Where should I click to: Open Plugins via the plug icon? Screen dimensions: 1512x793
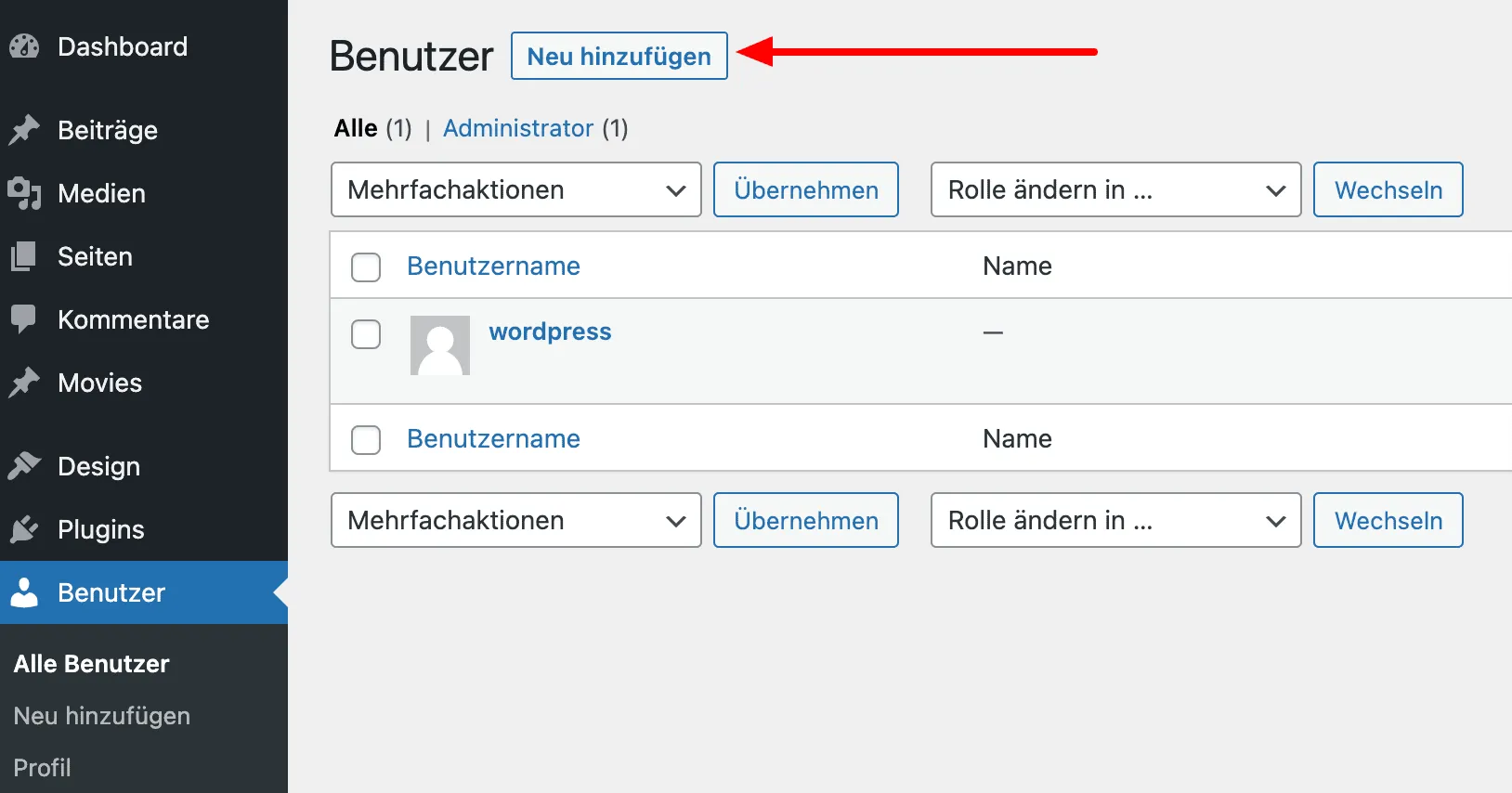(25, 529)
